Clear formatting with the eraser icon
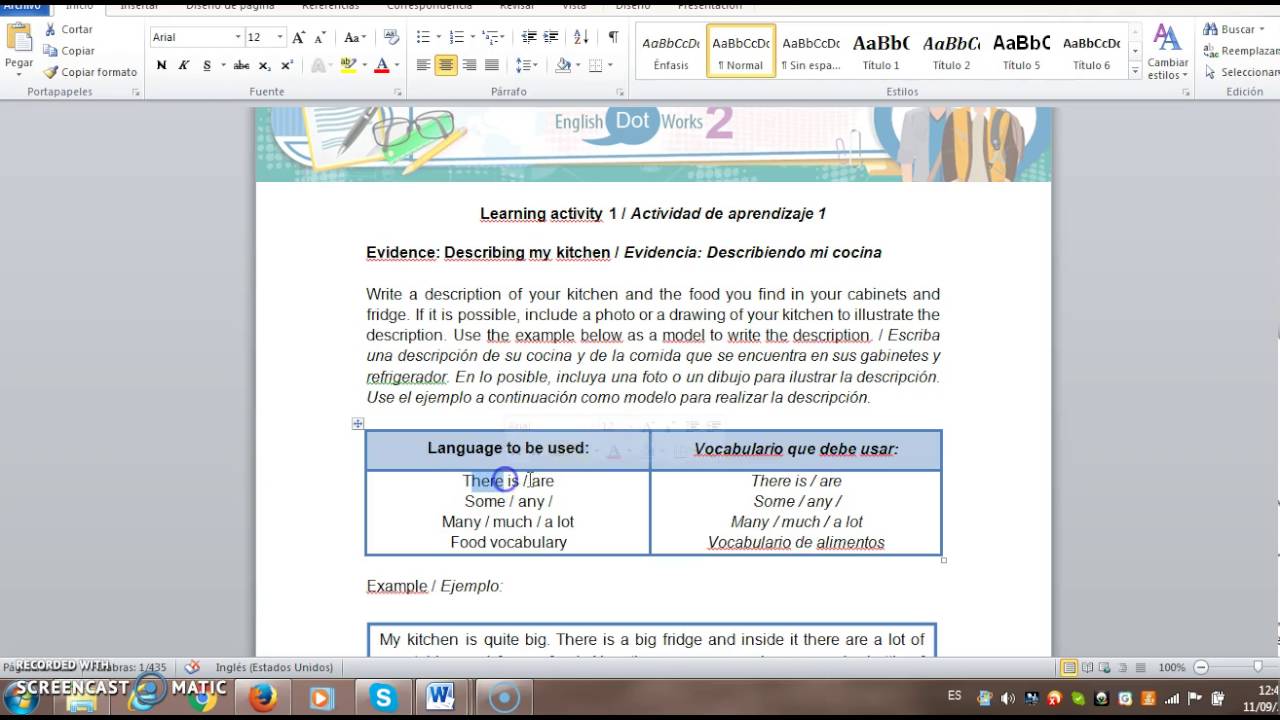Screen dimensions: 1280x720 [x=391, y=37]
